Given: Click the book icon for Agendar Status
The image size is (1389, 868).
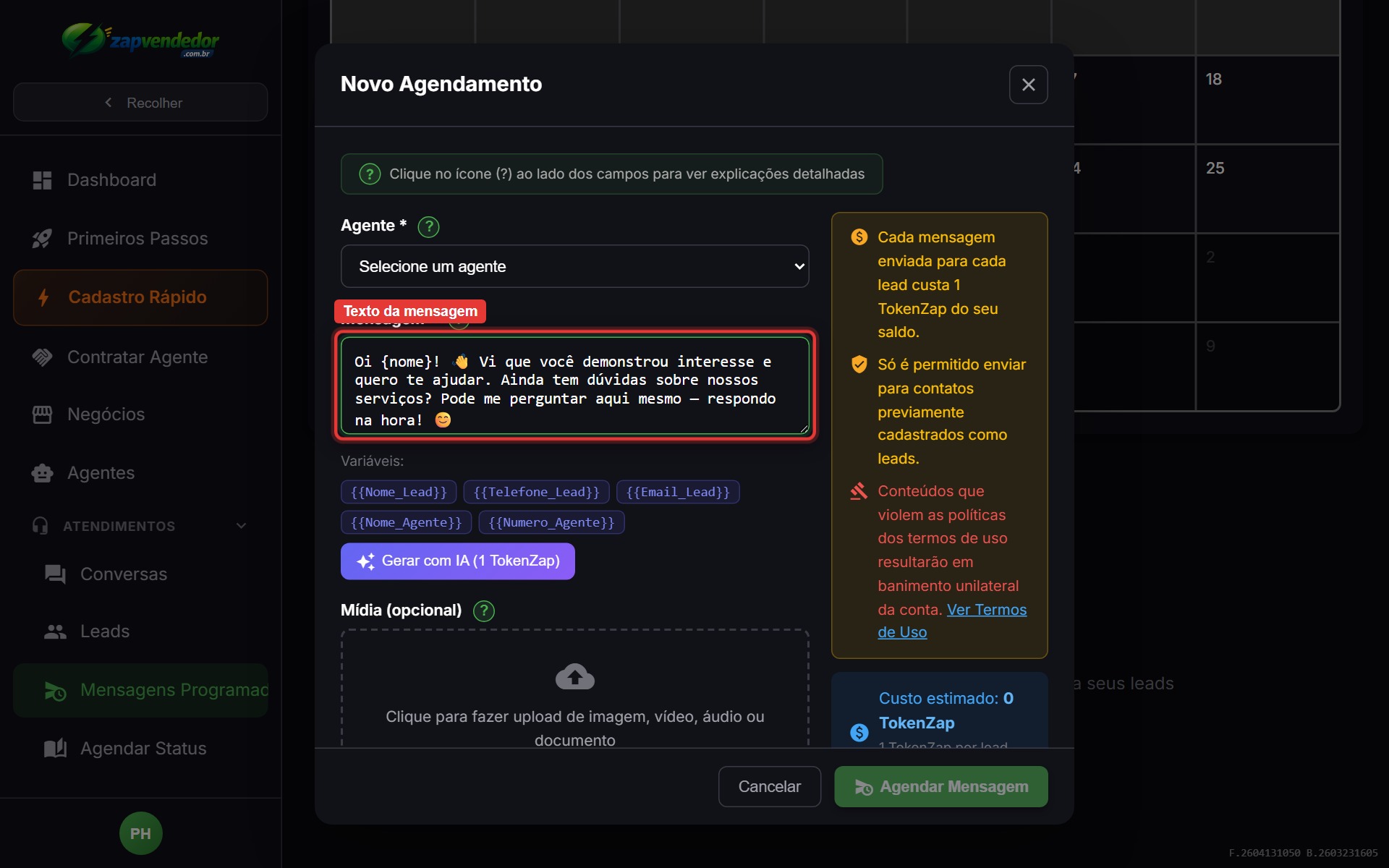Looking at the screenshot, I should [x=55, y=748].
